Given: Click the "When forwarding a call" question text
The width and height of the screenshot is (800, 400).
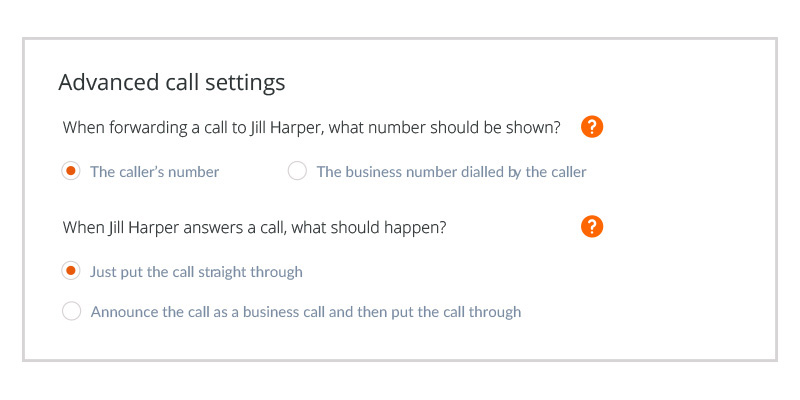Looking at the screenshot, I should [x=312, y=128].
